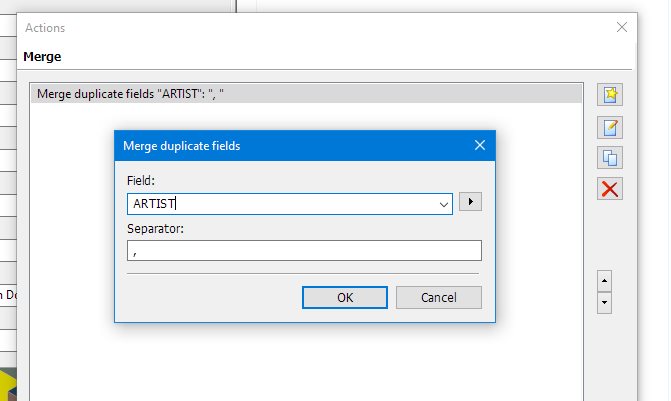Click the Separator input field
Screen dimensions: 671x401
click(x=304, y=250)
